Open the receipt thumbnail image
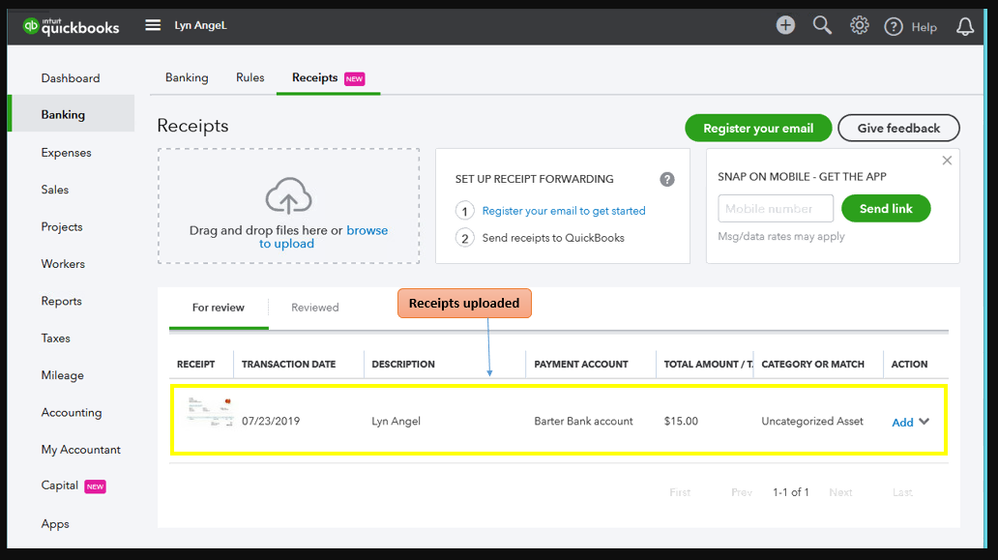This screenshot has height=560, width=998. coord(209,412)
